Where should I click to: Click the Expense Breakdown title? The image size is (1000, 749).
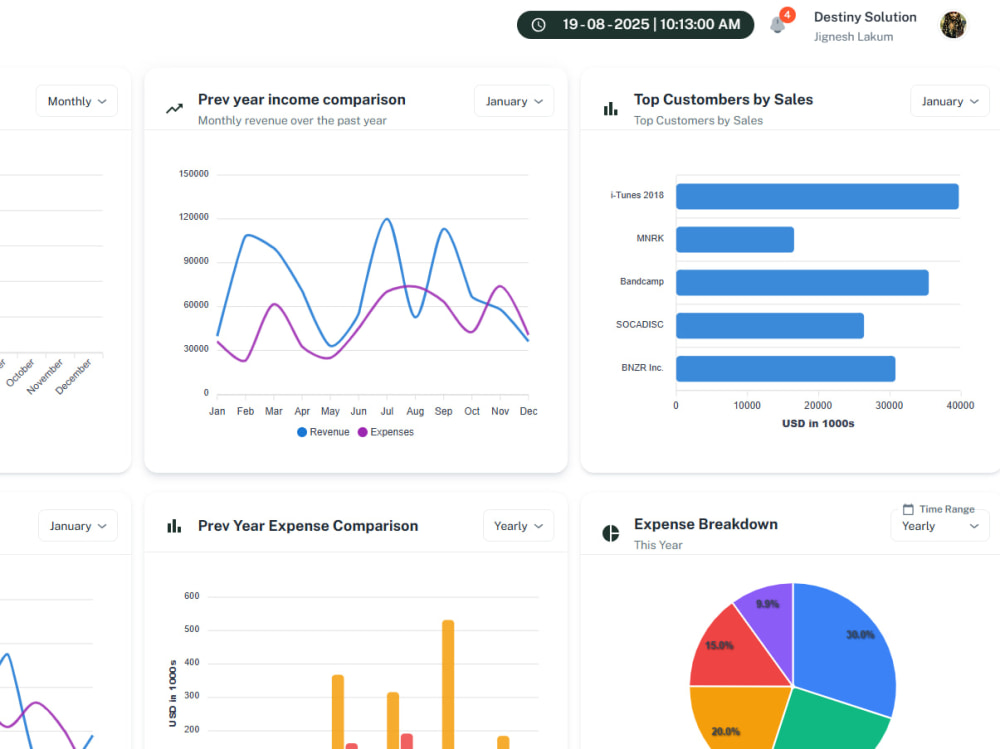pyautogui.click(x=705, y=524)
